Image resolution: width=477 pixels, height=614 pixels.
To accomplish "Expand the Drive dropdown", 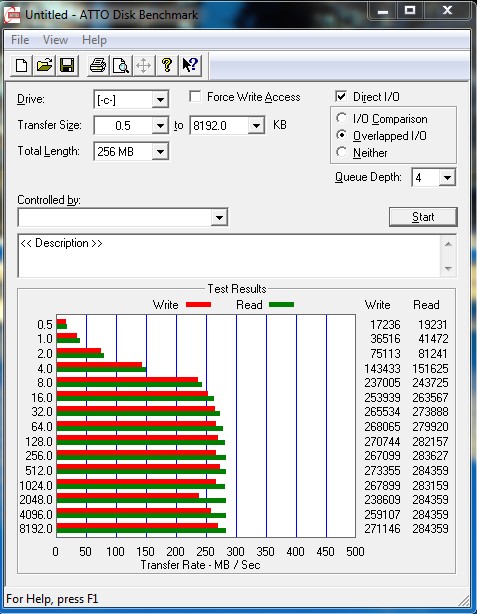I will 160,99.
